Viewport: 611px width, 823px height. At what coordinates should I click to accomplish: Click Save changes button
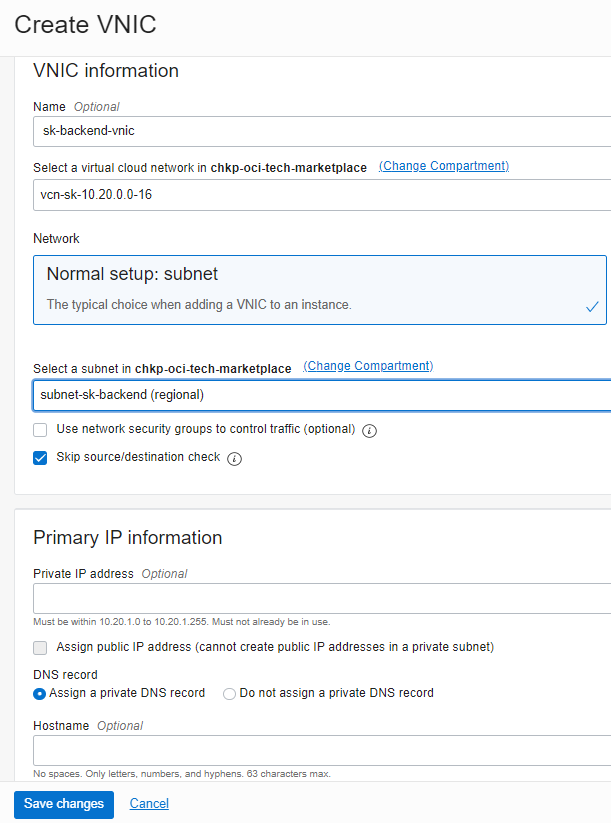coord(64,804)
